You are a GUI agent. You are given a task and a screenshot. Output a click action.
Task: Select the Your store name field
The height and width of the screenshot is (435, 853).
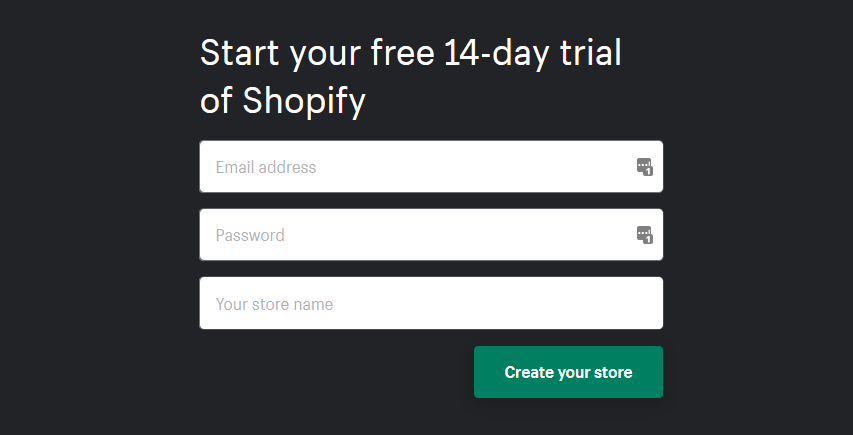(x=430, y=303)
